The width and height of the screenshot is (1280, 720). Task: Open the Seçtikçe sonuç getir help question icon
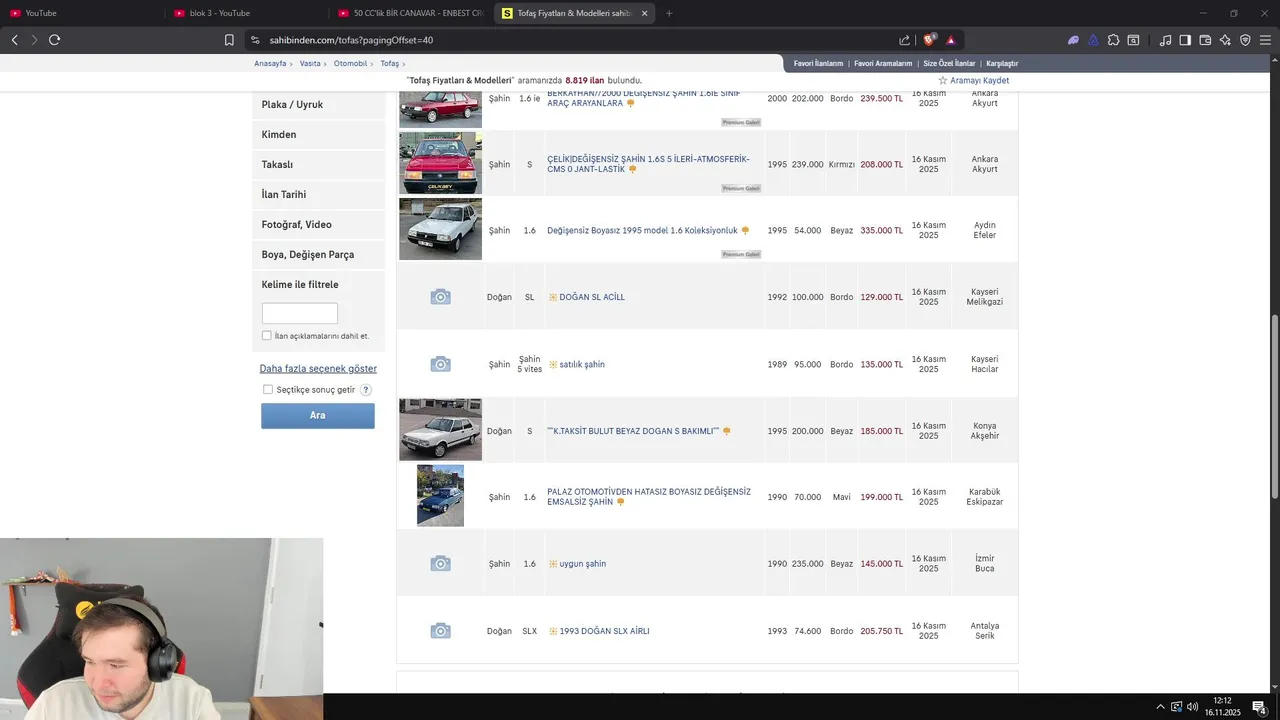pos(366,390)
